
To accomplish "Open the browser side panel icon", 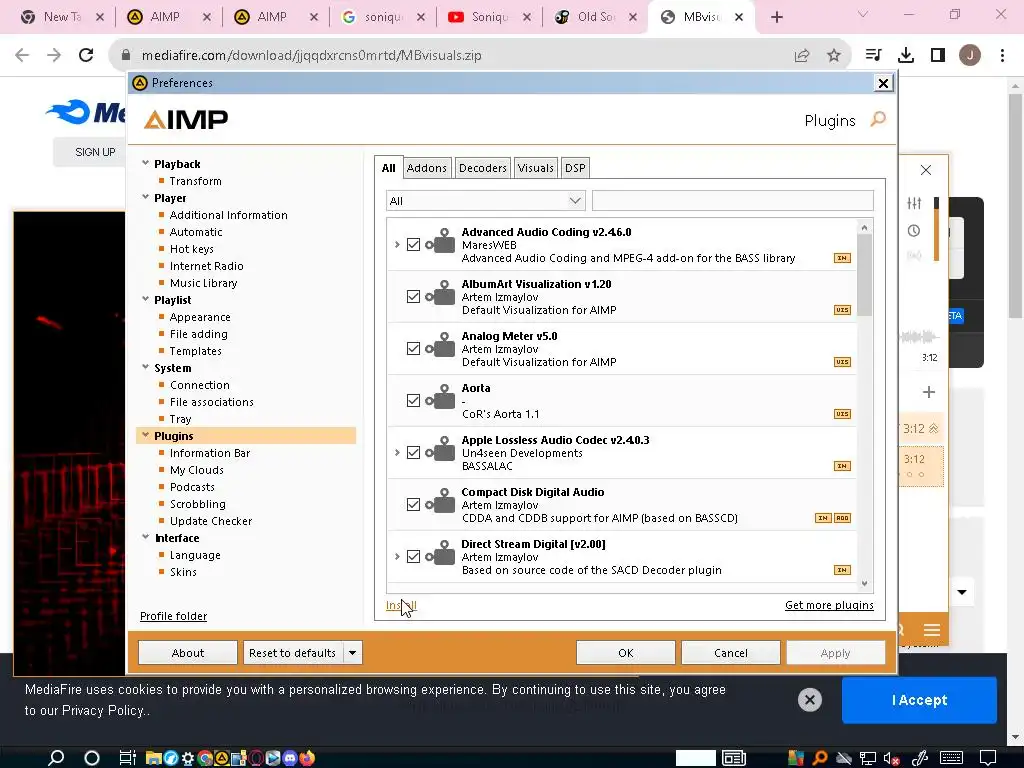I will tap(938, 56).
